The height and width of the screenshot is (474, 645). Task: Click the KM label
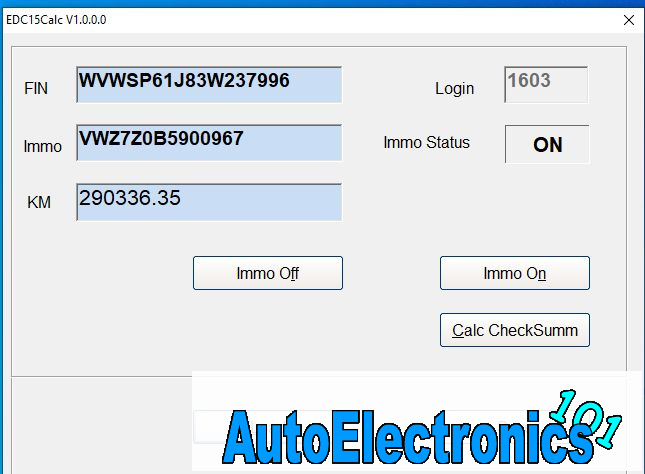(39, 203)
